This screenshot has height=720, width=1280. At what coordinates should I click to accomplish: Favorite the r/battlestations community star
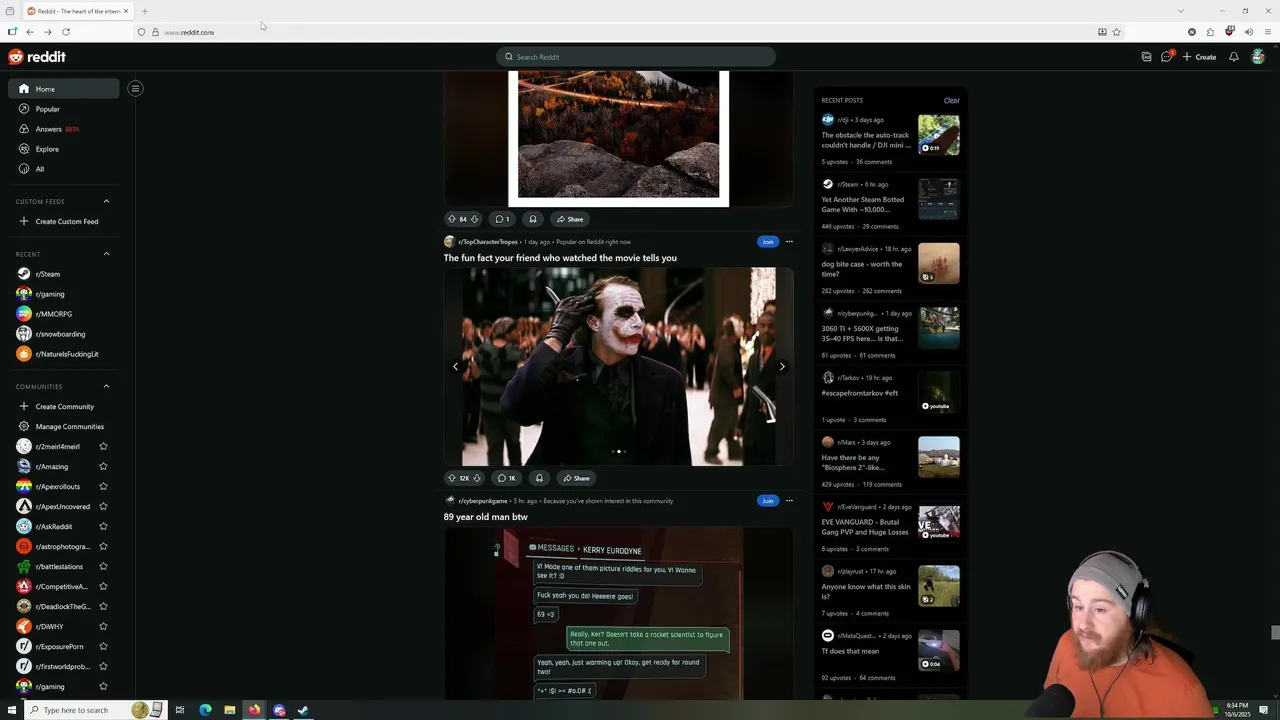pyautogui.click(x=103, y=566)
